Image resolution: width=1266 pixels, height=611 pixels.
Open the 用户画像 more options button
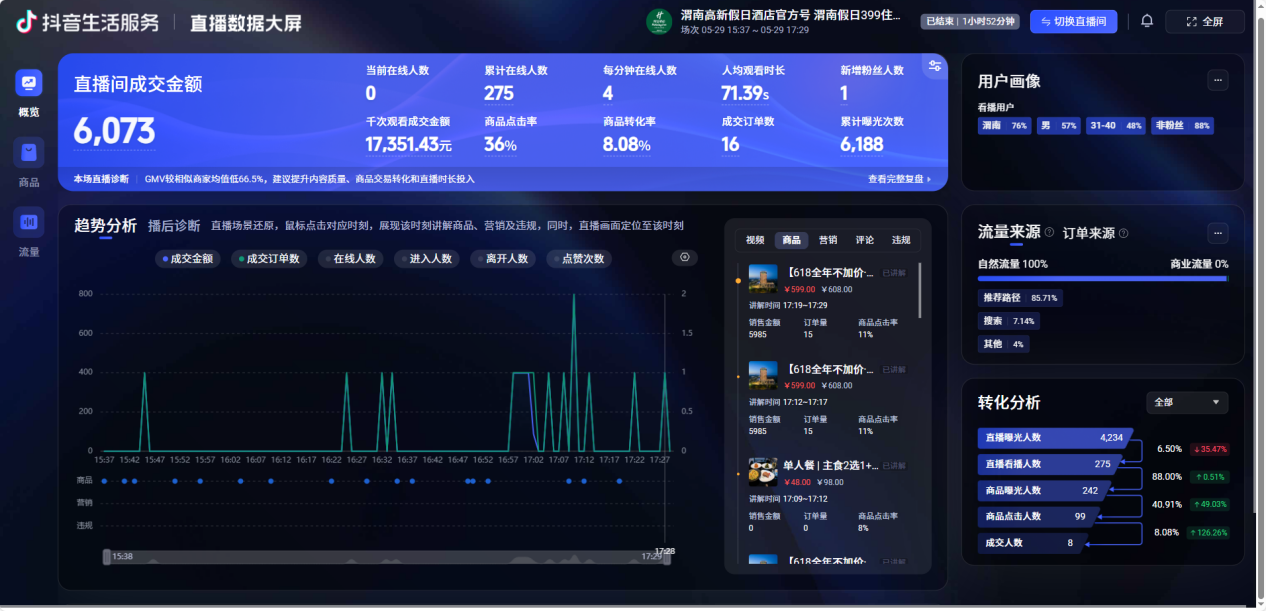(x=1217, y=80)
